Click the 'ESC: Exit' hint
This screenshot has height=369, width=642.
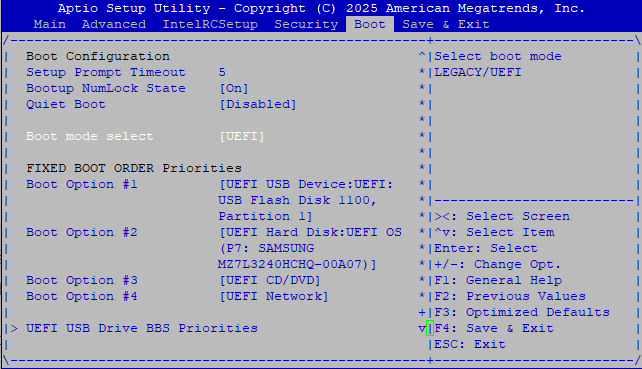pos(470,344)
